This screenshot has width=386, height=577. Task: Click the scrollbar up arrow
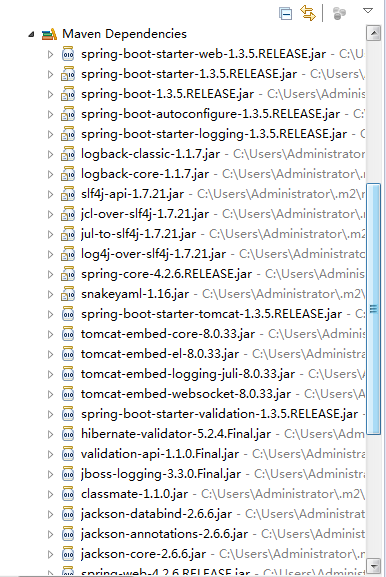tap(373, 33)
